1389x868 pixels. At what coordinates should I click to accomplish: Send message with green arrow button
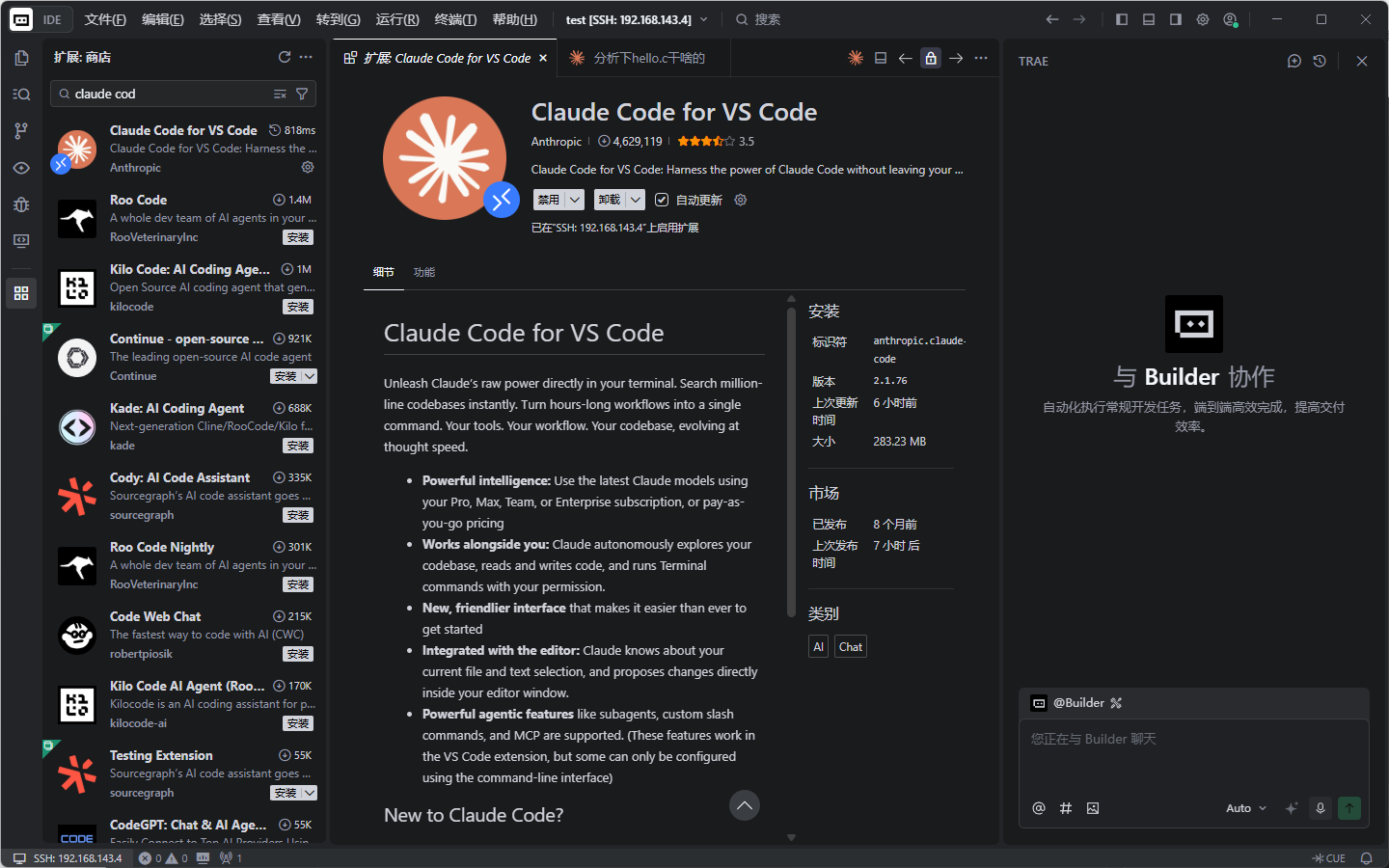[x=1349, y=808]
